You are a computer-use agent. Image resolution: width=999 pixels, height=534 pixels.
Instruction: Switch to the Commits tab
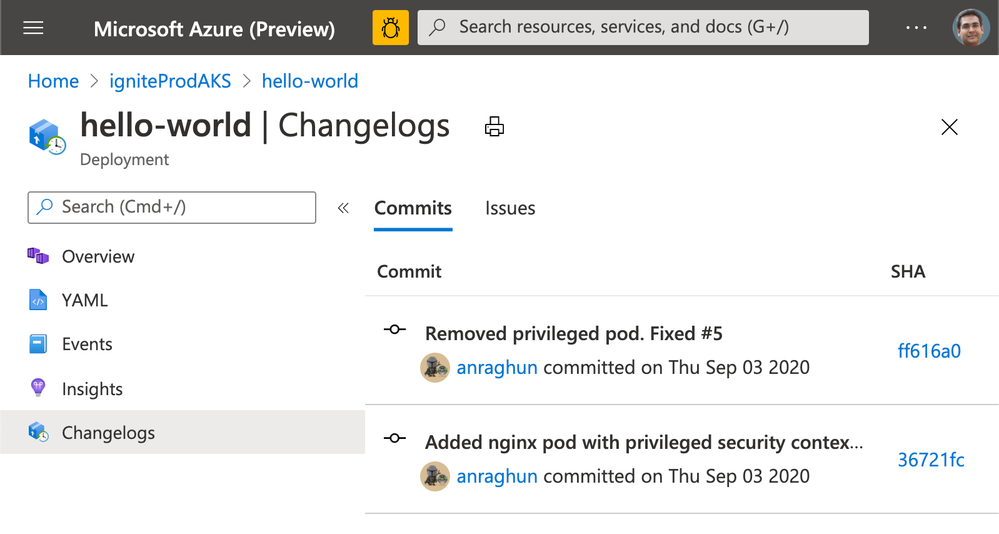[413, 208]
